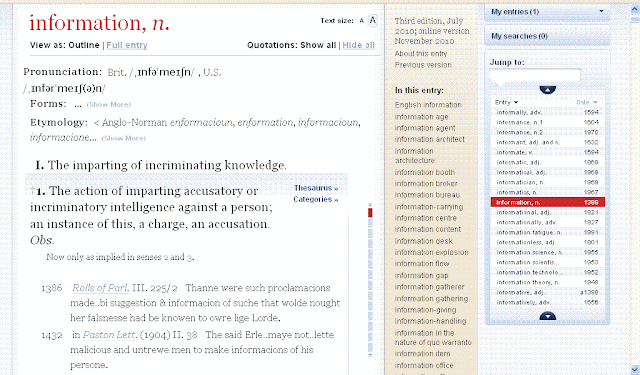Jump to information gap
The width and height of the screenshot is (640, 375).
[x=421, y=276]
